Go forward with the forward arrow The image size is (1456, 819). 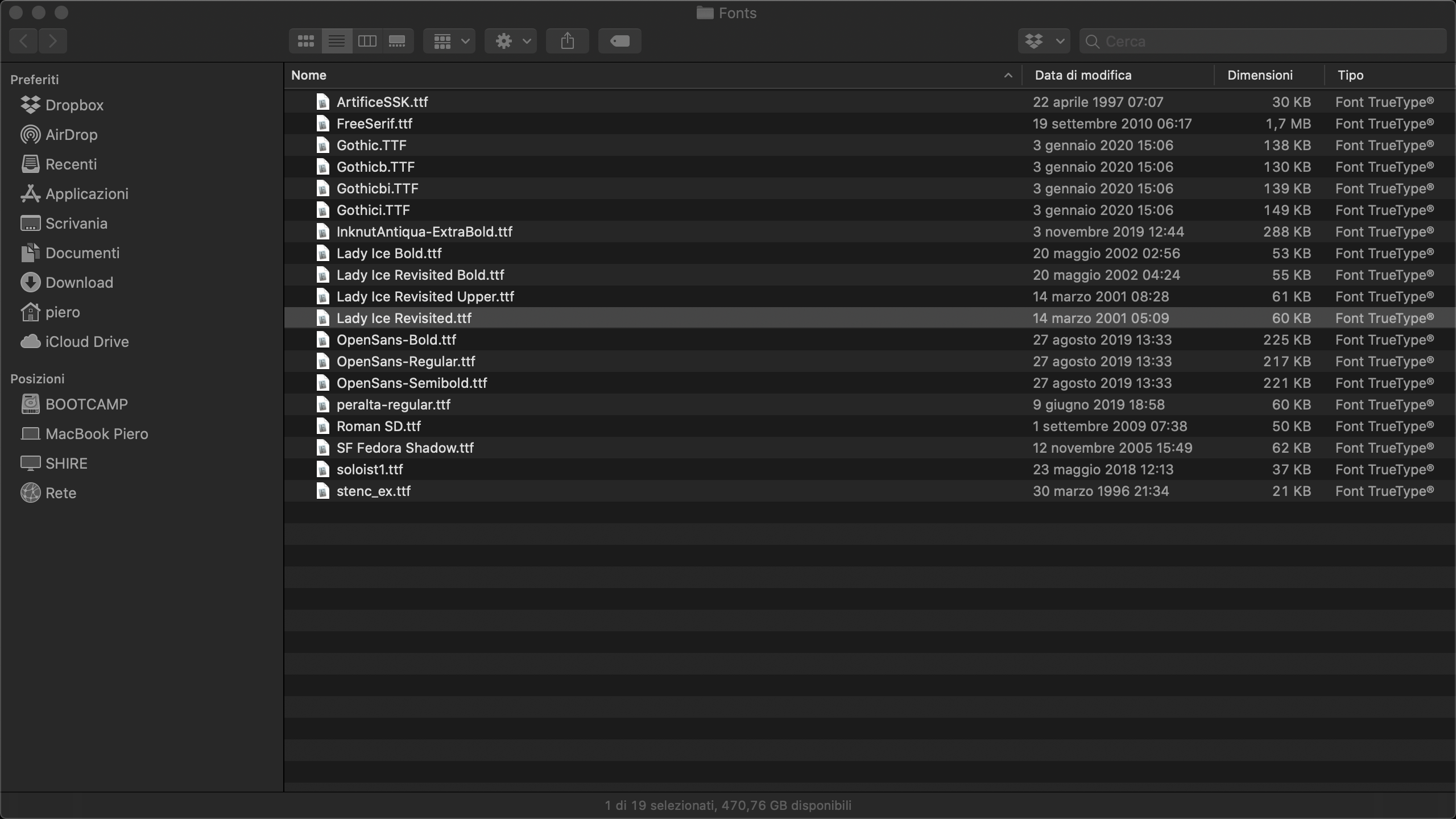coord(53,41)
